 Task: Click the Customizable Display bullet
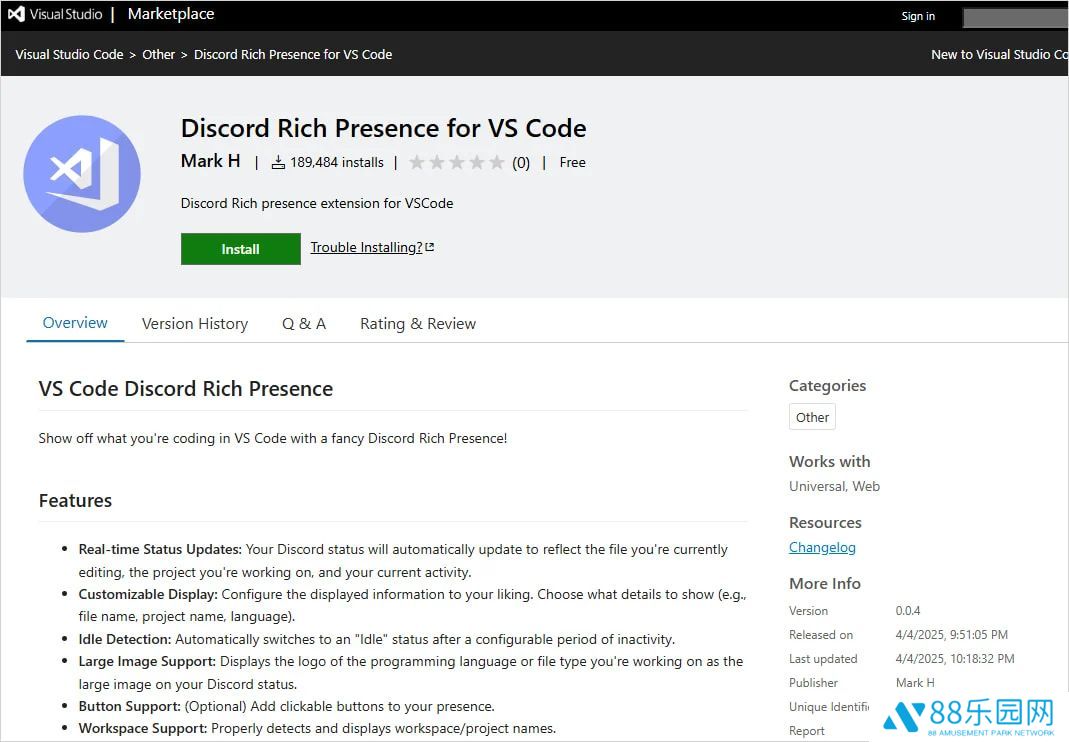[412, 605]
